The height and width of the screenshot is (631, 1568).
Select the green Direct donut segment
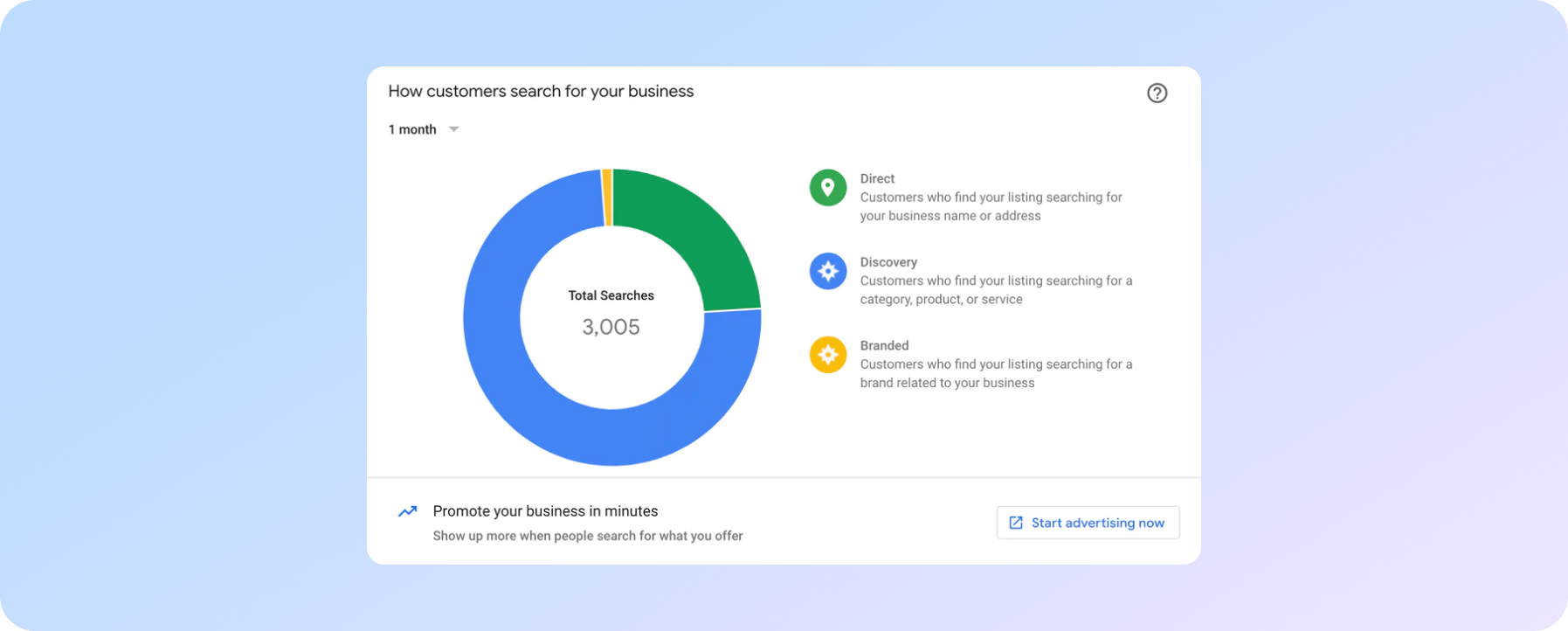(699, 232)
